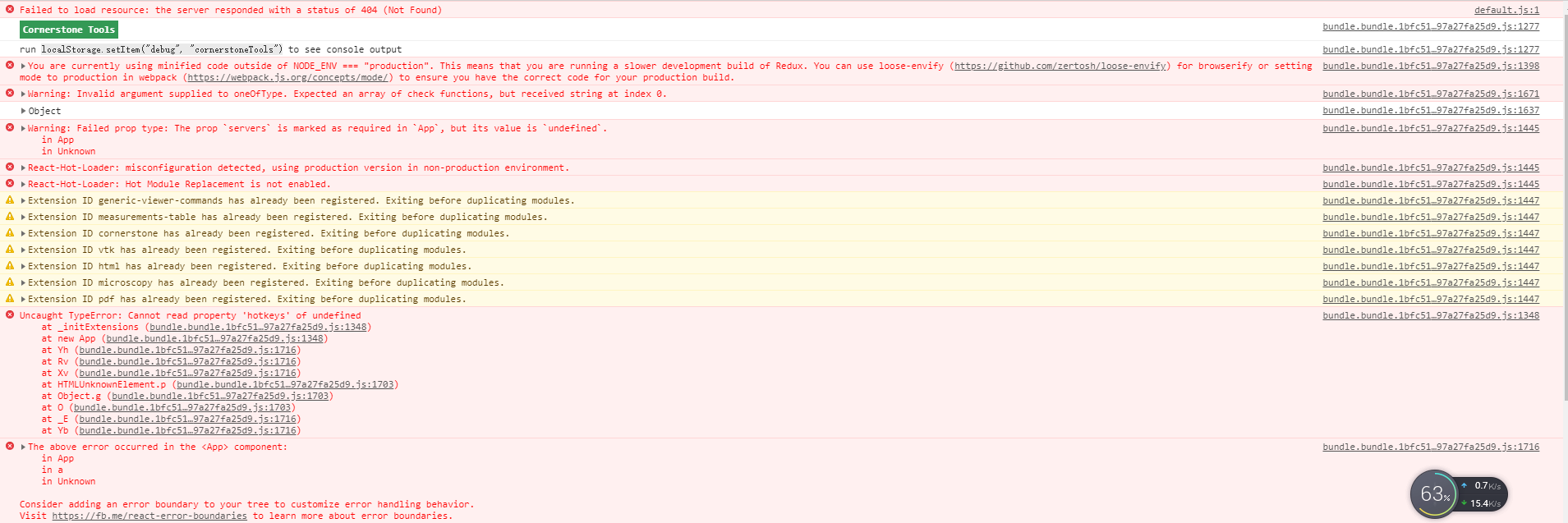The image size is (1568, 523).
Task: Click error icon on 'above error occurred' message
Action: click(10, 446)
